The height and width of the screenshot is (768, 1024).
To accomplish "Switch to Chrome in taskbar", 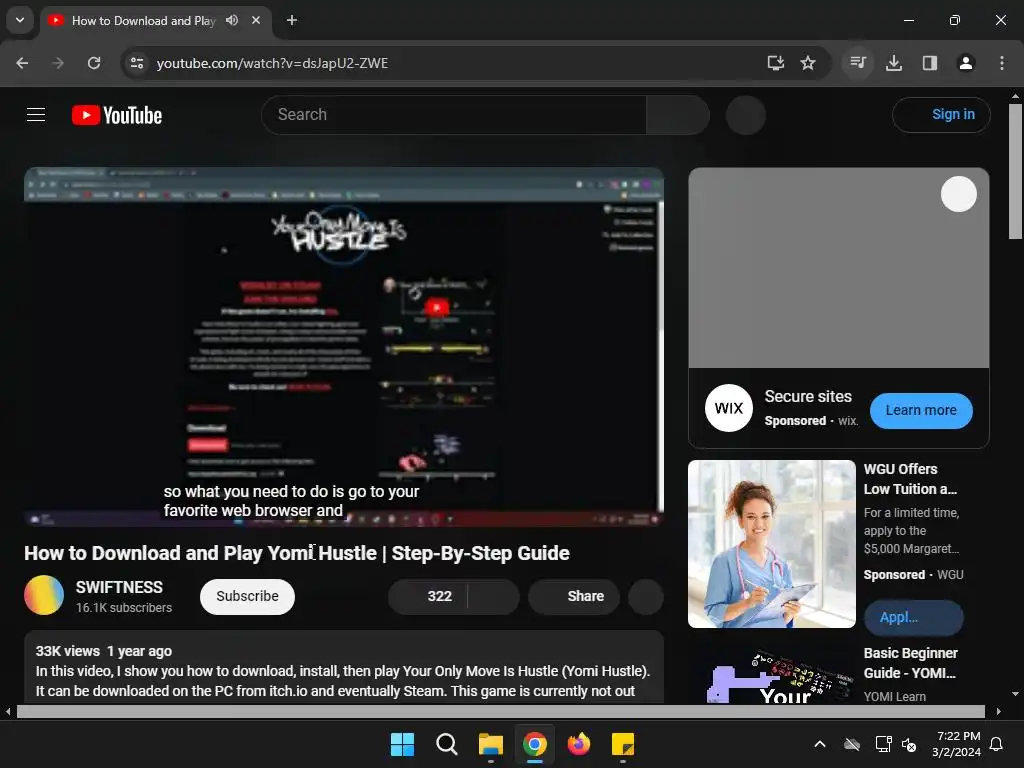I will pos(535,744).
